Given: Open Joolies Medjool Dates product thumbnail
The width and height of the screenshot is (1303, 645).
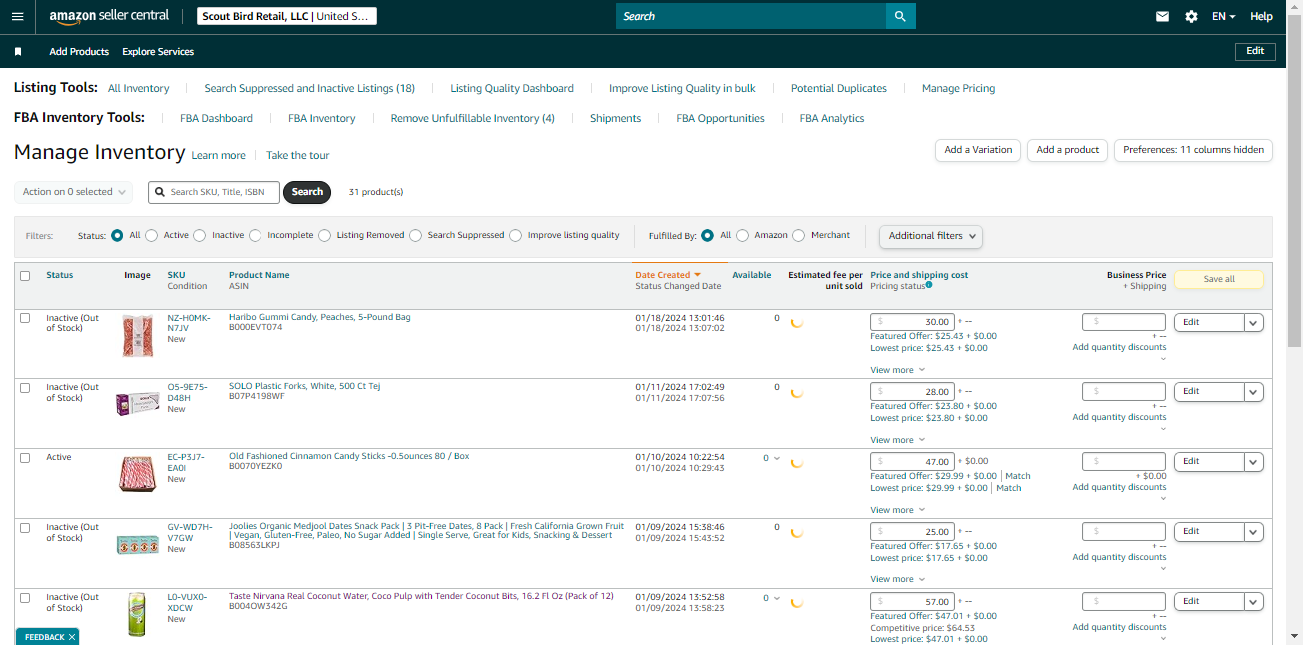Looking at the screenshot, I should tap(138, 545).
